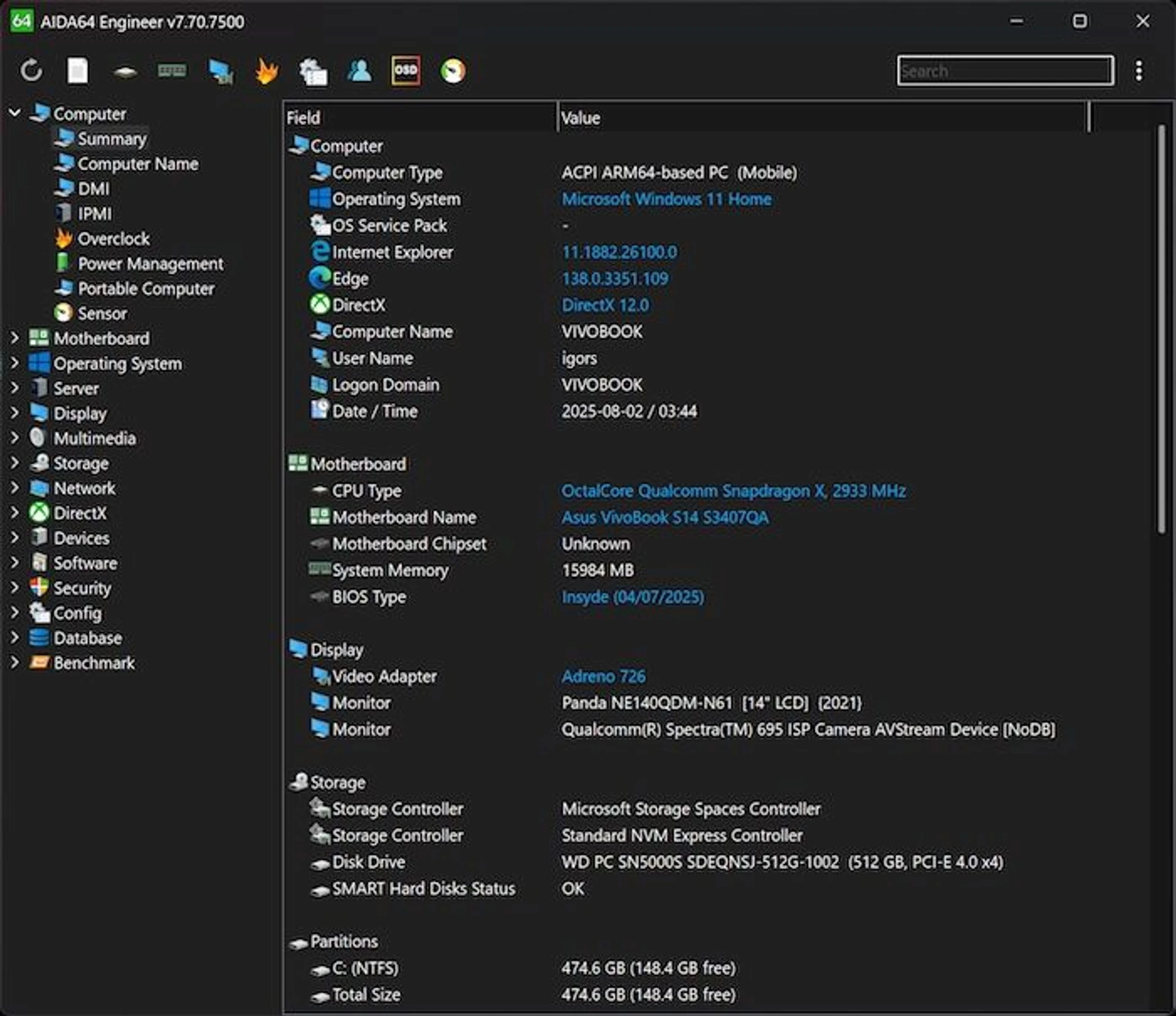Click the Refresh toolbar icon
This screenshot has width=1176, height=1016.
point(31,70)
